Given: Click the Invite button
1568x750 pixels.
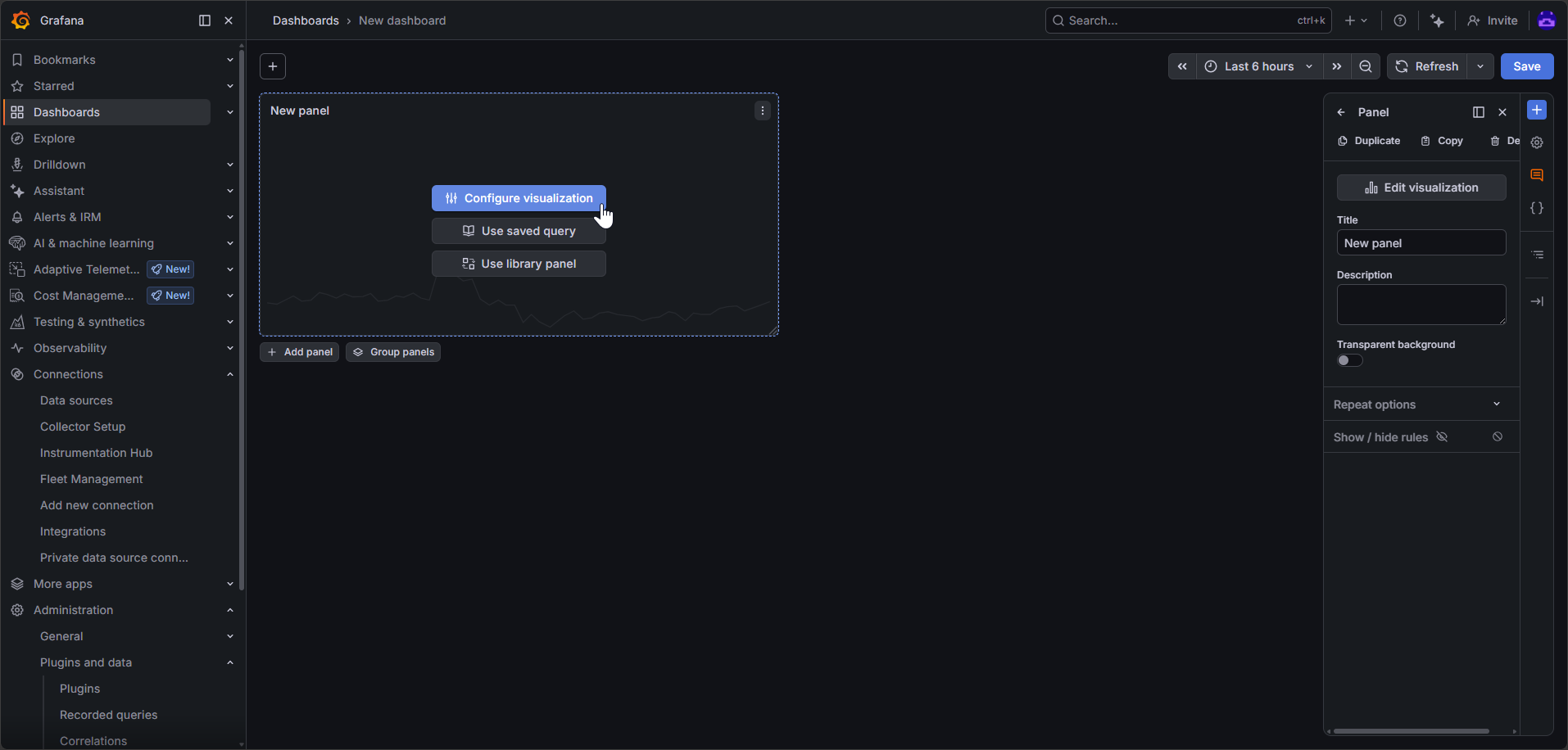Looking at the screenshot, I should pos(1493,20).
